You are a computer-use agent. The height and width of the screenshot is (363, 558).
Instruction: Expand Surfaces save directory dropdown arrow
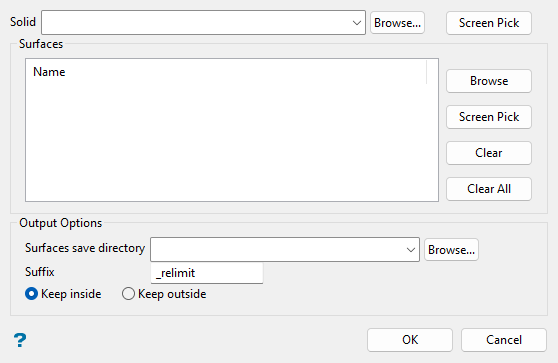click(x=411, y=250)
